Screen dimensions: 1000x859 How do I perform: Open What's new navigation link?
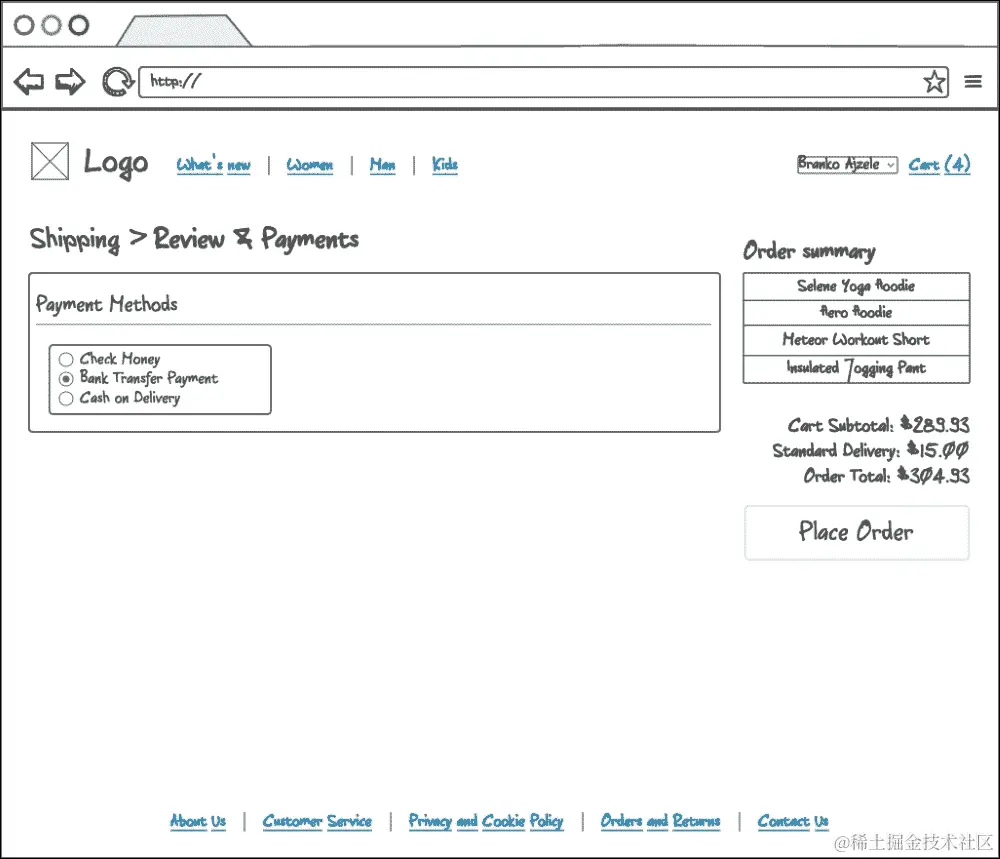213,165
